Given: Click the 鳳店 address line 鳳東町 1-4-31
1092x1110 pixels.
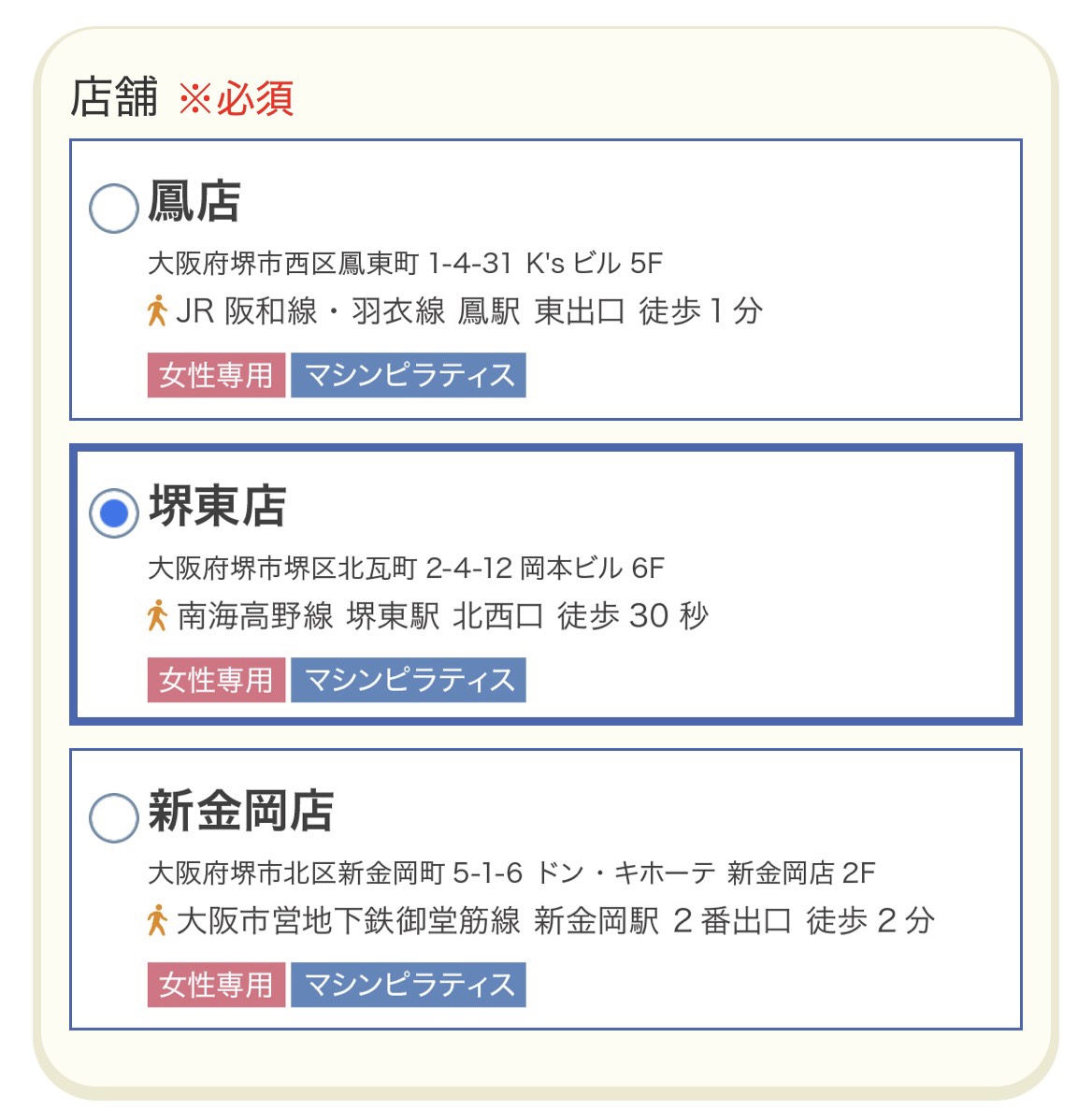Looking at the screenshot, I should [x=405, y=264].
